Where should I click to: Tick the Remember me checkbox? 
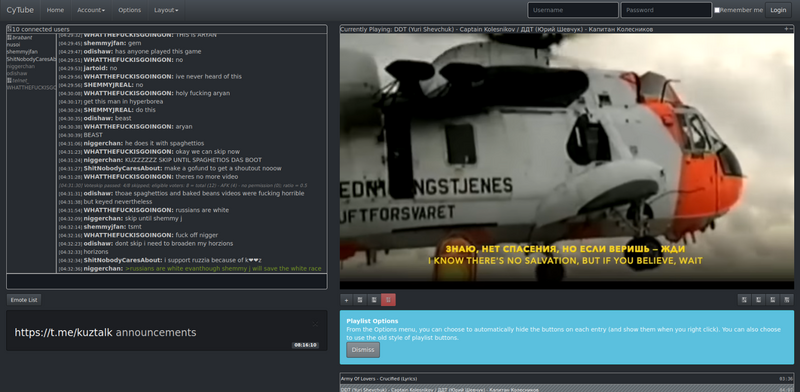tap(717, 10)
